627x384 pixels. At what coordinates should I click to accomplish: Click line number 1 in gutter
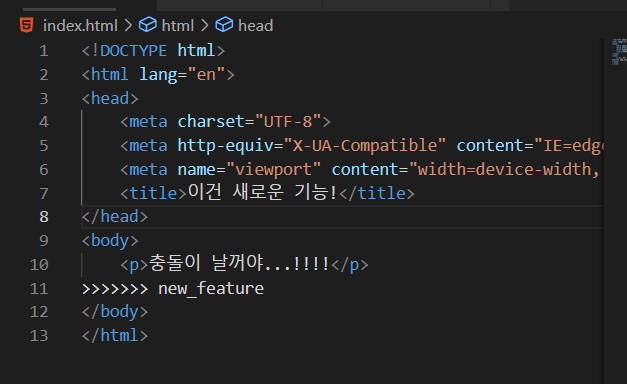[44, 51]
